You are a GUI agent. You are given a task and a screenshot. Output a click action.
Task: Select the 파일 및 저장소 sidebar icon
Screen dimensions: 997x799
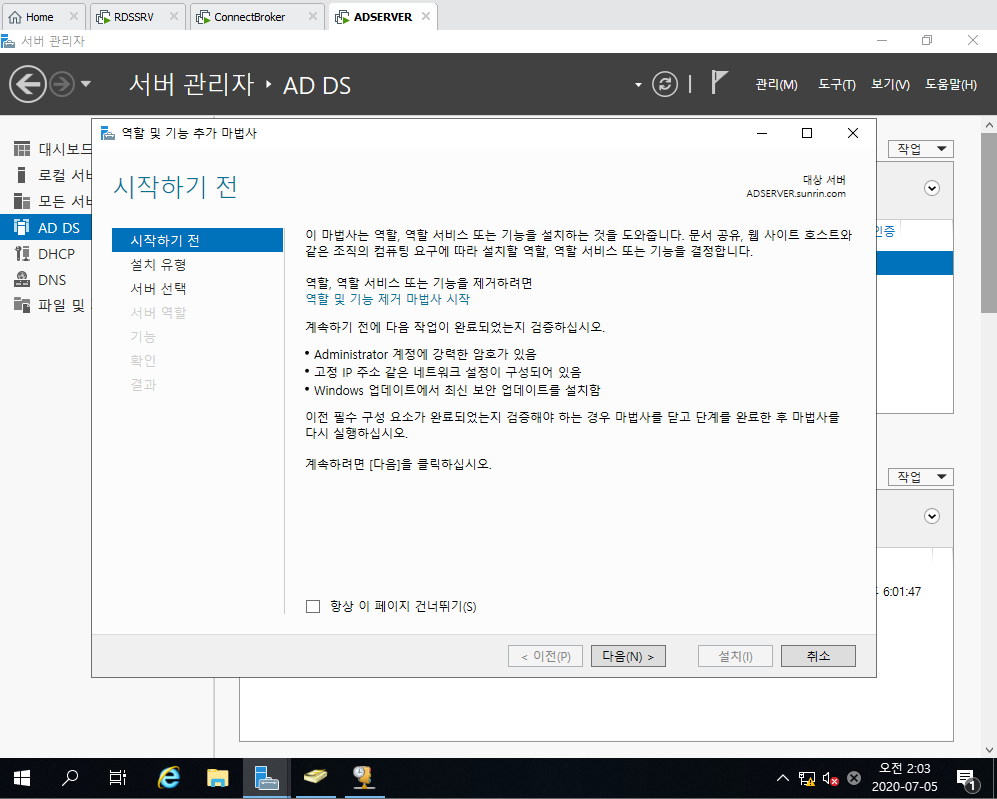pyautogui.click(x=22, y=306)
